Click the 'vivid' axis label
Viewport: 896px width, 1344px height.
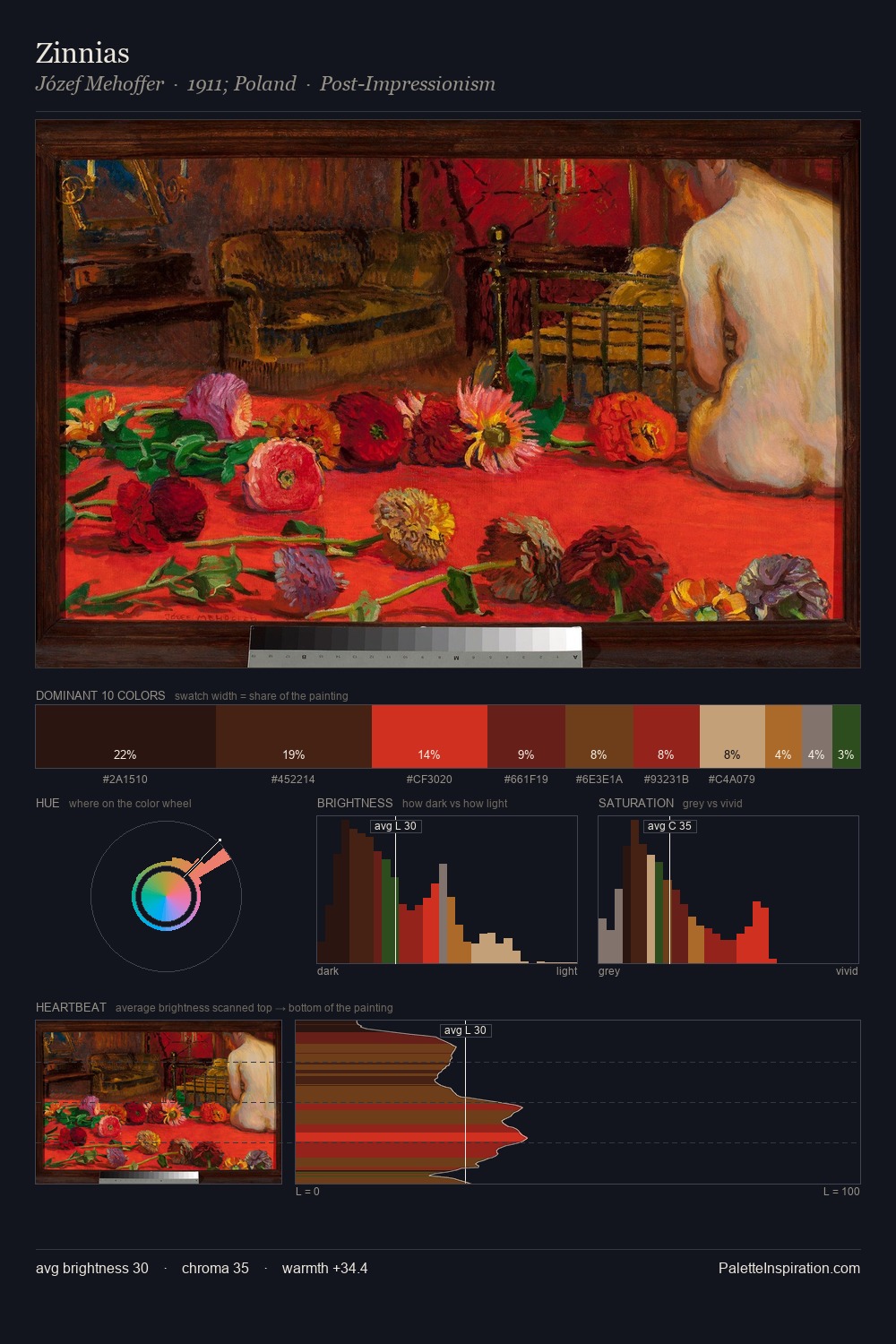(x=847, y=971)
